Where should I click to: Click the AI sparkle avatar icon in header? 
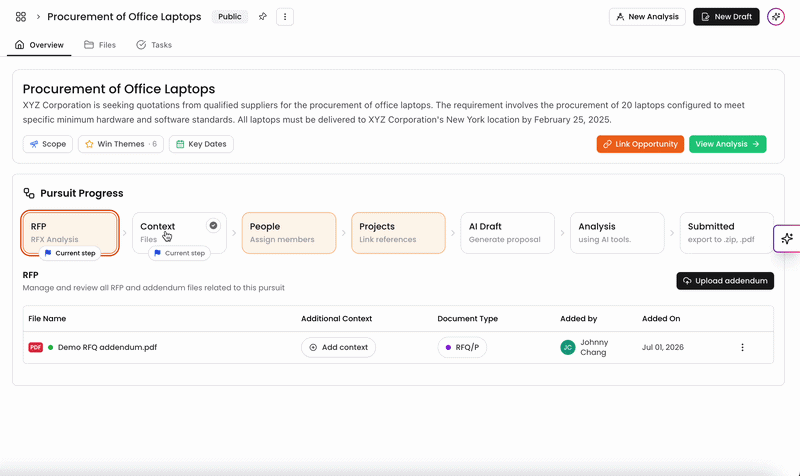pyautogui.click(x=776, y=17)
